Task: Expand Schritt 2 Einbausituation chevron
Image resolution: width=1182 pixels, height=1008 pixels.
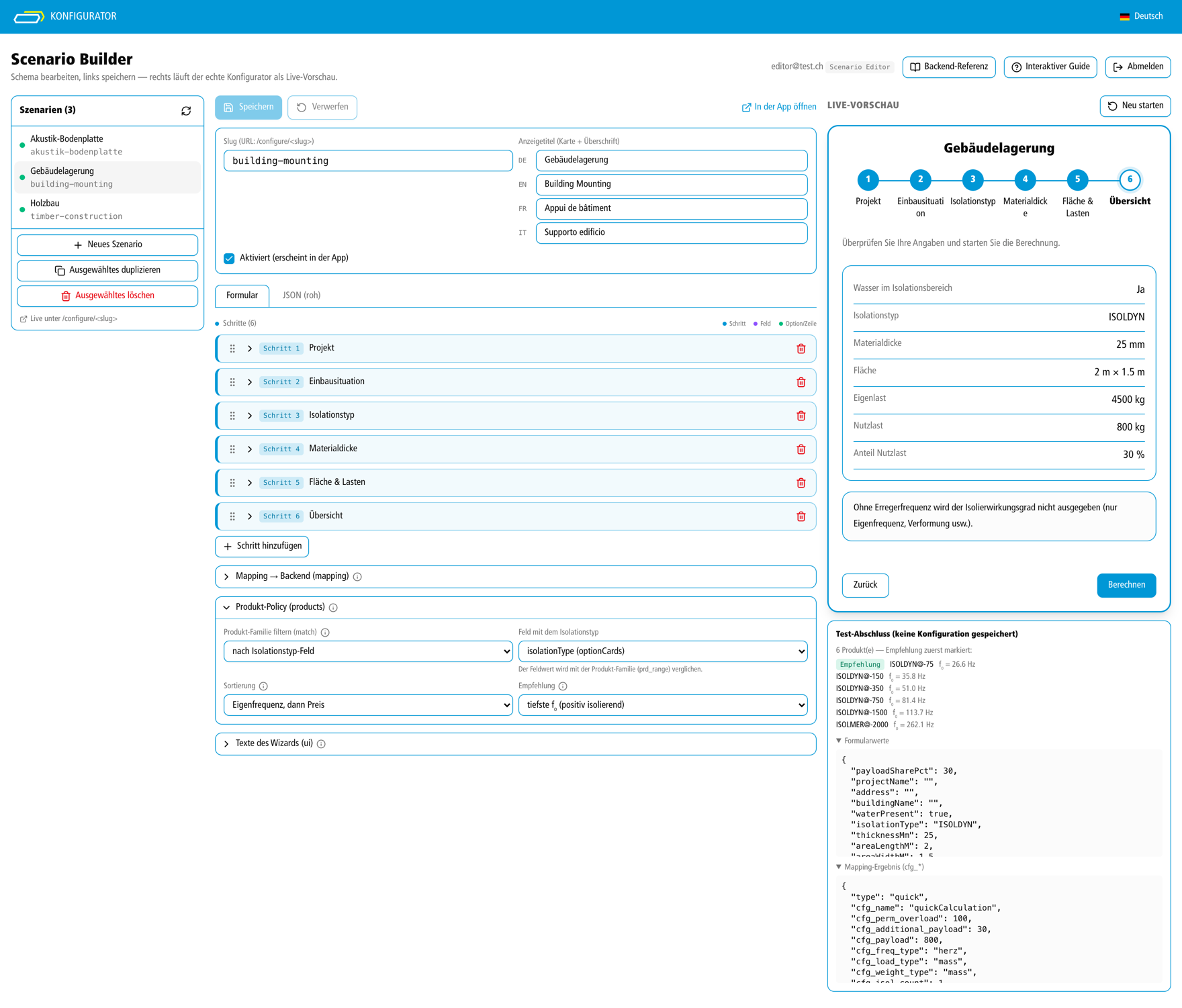Action: [x=250, y=382]
